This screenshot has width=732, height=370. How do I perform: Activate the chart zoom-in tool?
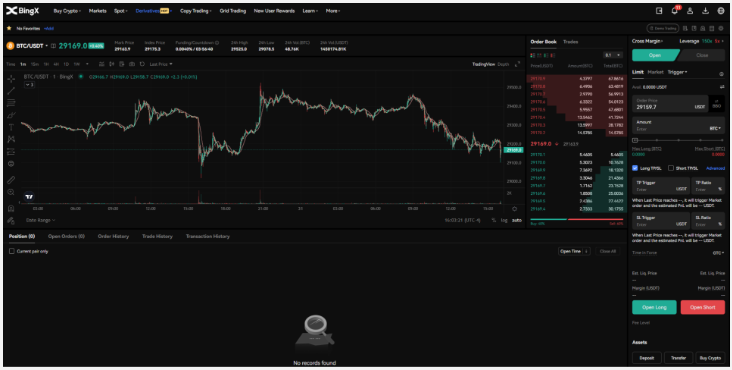pyautogui.click(x=11, y=192)
